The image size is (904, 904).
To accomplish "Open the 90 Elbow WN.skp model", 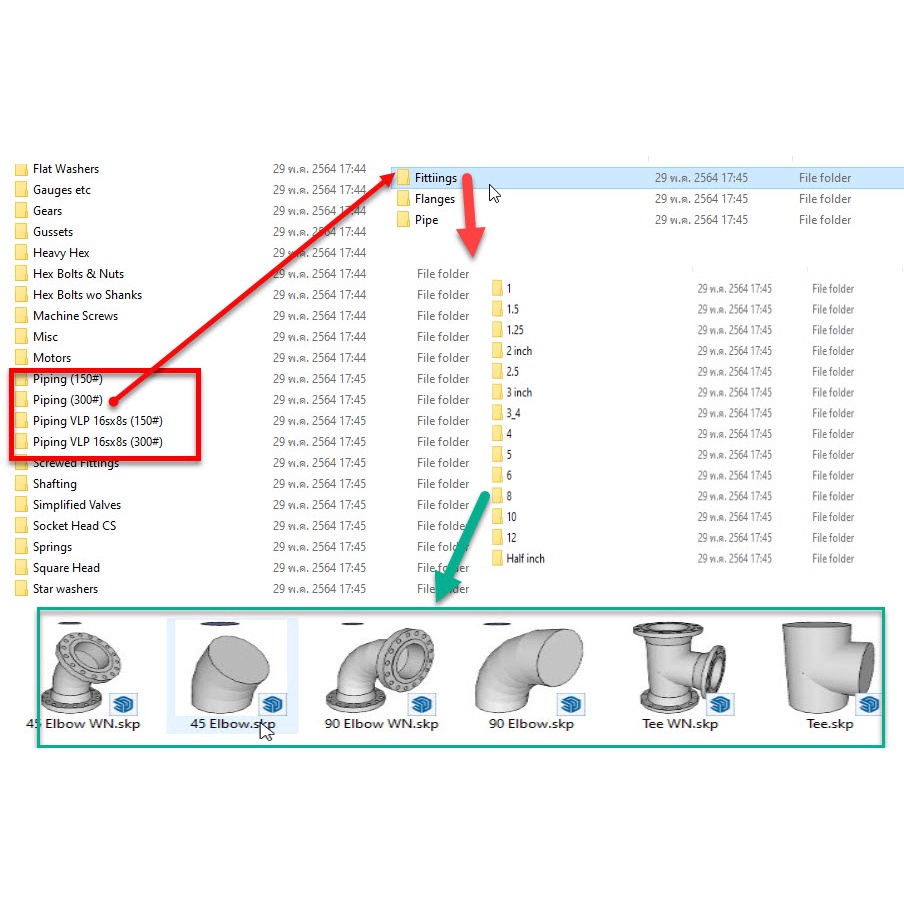I will [382, 668].
